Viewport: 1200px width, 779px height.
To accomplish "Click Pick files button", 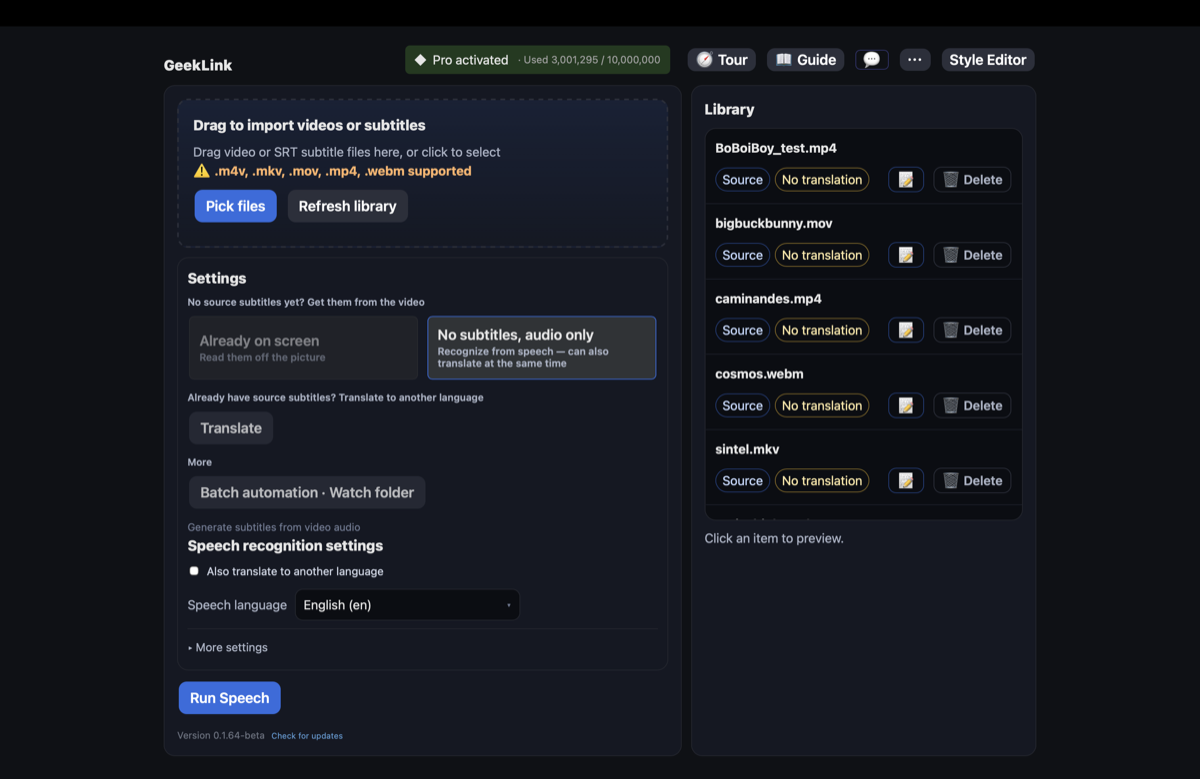I will coord(235,206).
